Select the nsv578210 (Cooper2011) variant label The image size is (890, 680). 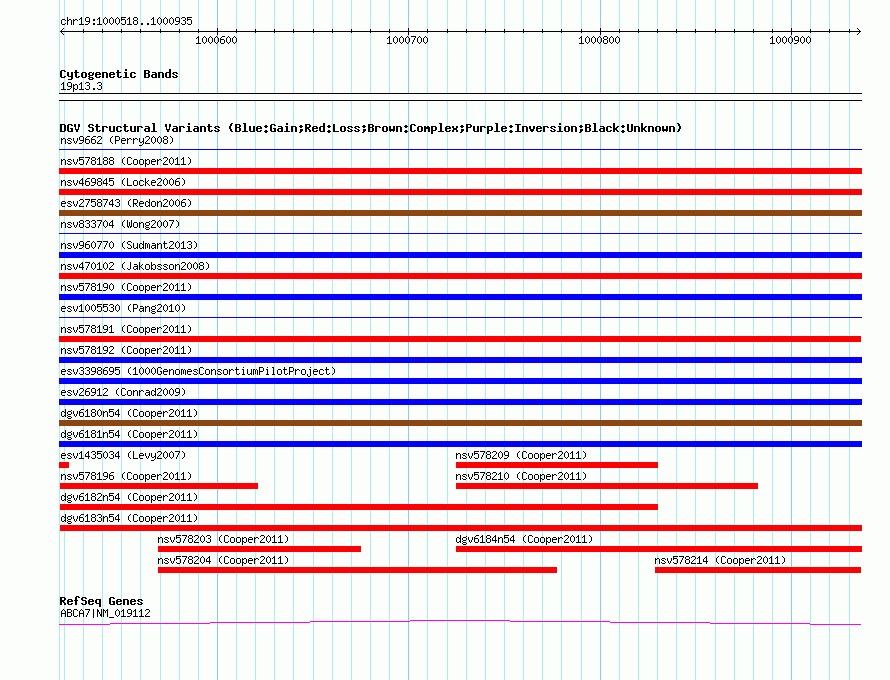point(521,476)
